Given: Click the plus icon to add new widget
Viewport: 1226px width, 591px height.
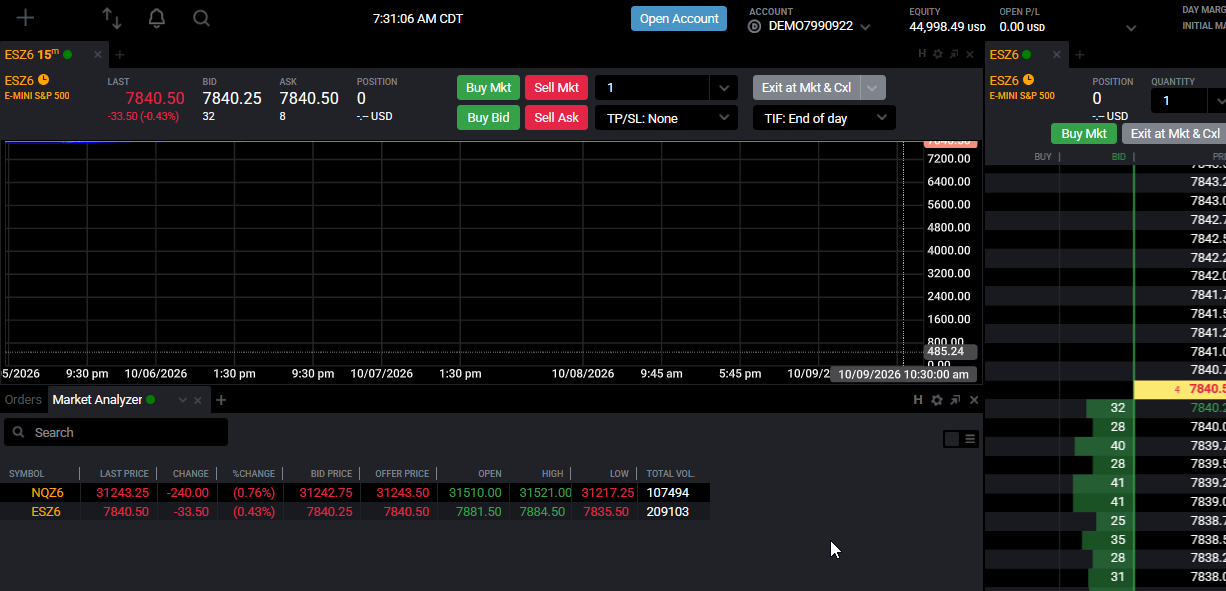Looking at the screenshot, I should [x=25, y=18].
